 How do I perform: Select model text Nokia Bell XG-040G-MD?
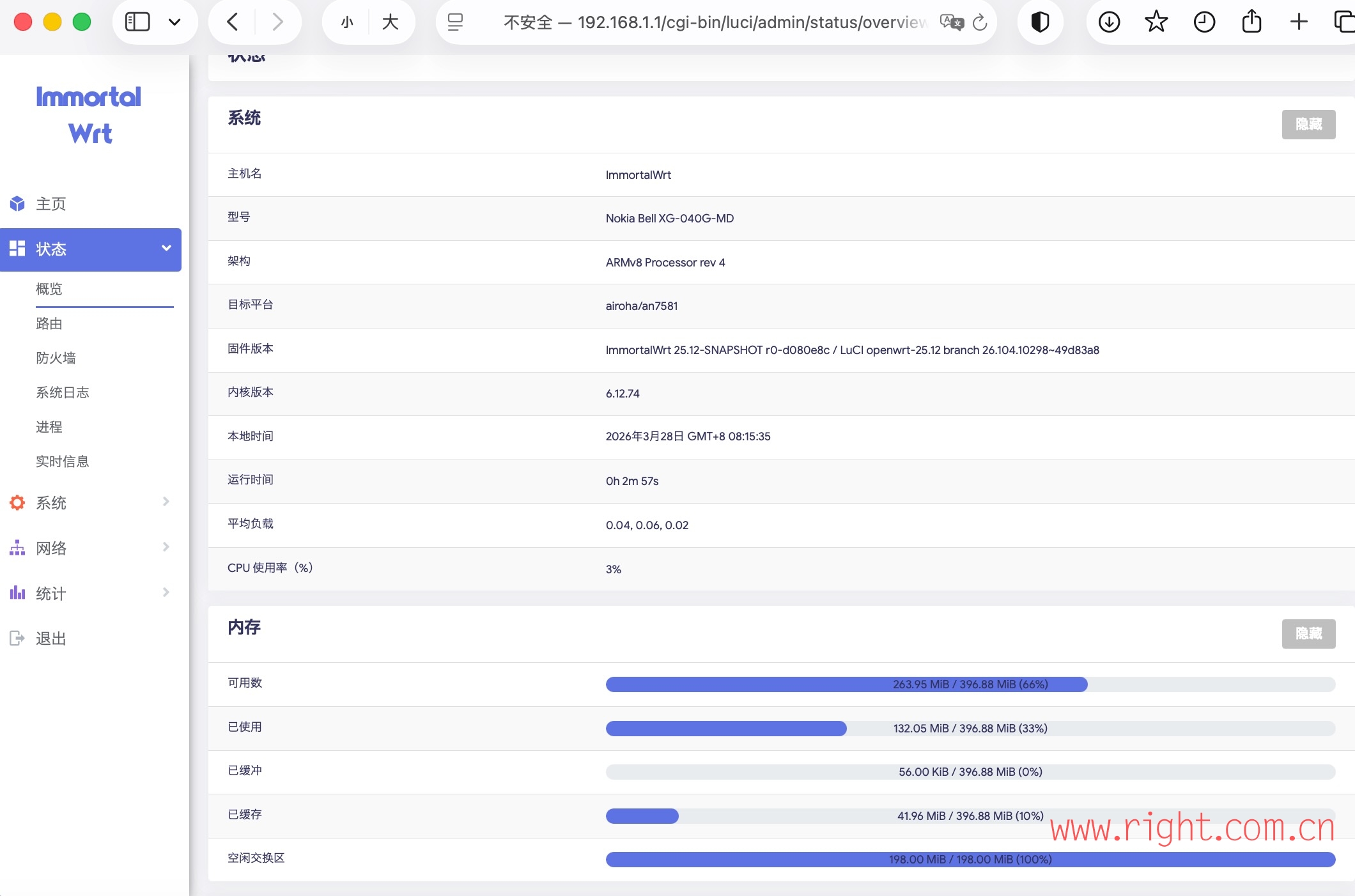(x=669, y=219)
